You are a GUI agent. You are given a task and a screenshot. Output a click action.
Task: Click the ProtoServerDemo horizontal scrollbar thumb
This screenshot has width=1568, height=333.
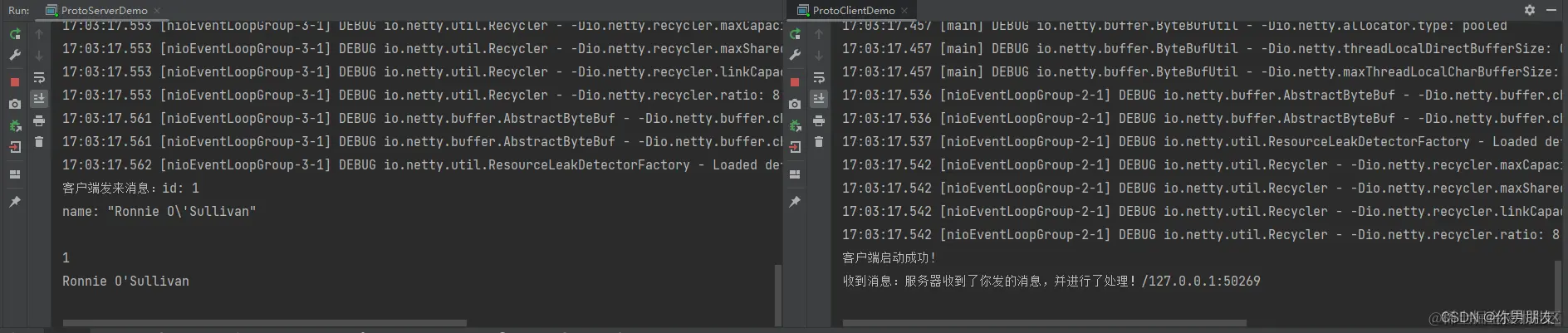point(264,323)
